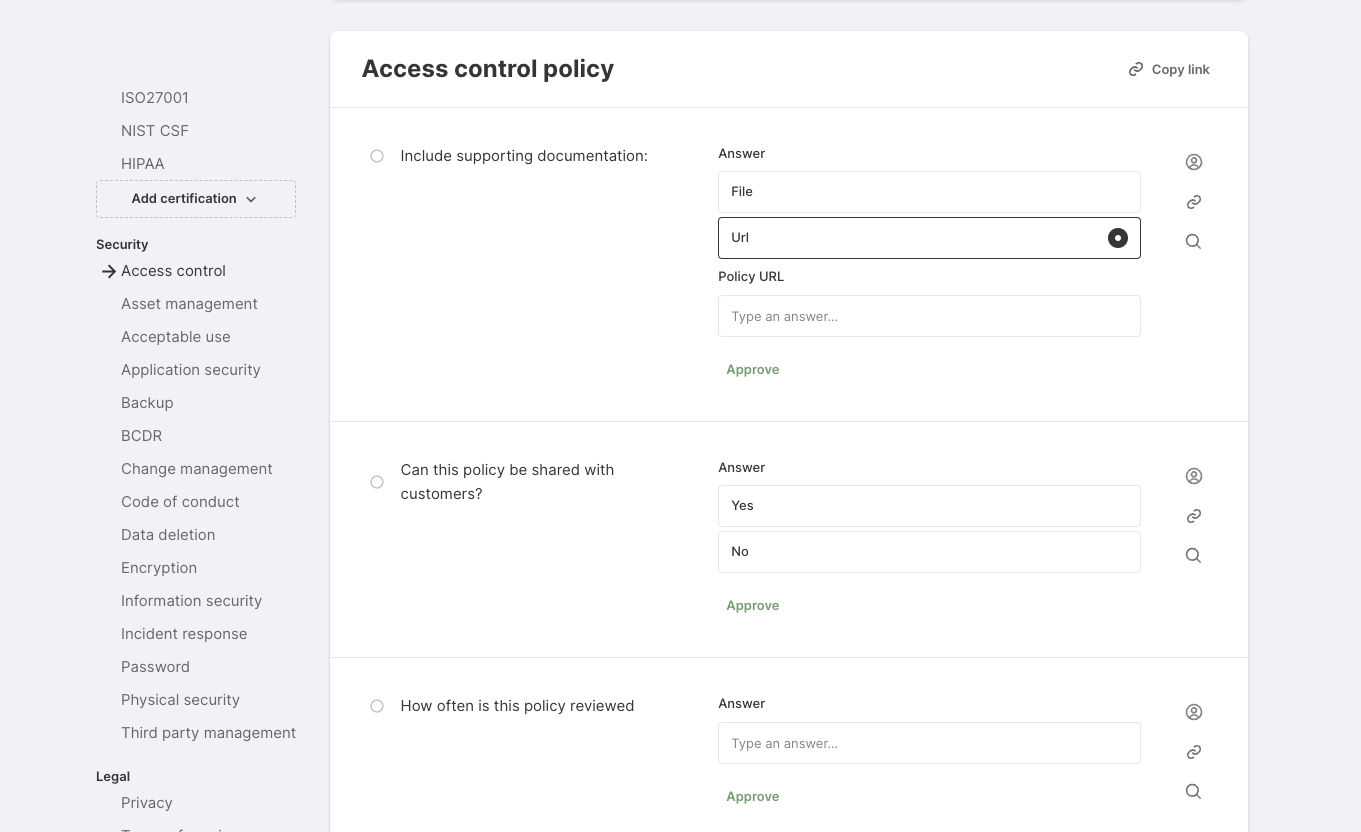Click the Legal sidebar heading

113,776
